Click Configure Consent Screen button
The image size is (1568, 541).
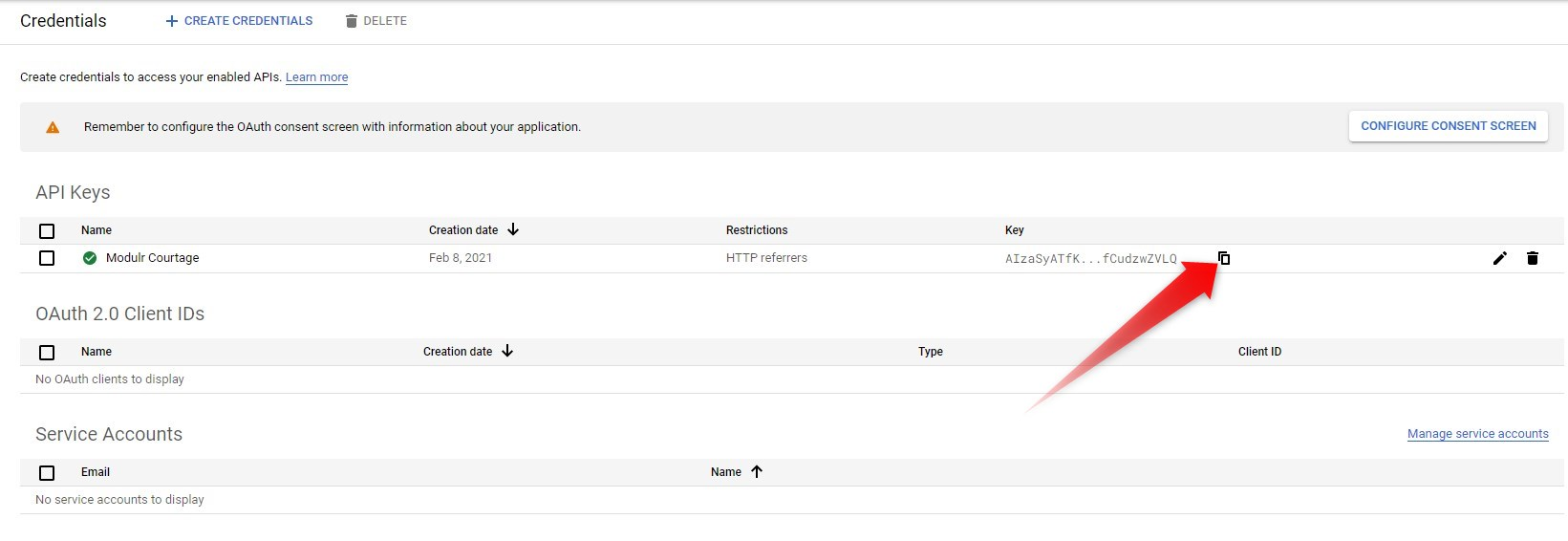pos(1448,126)
